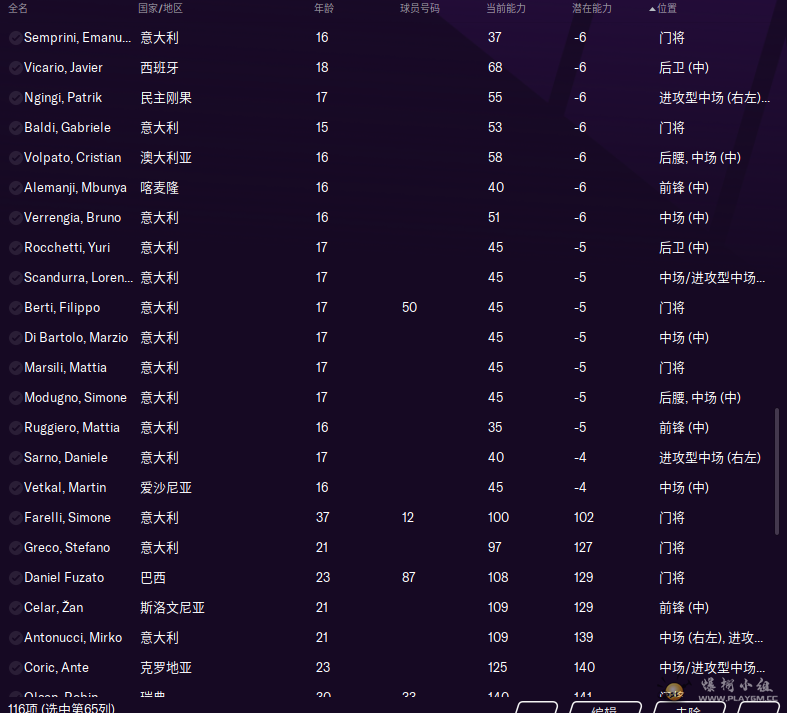Sort the list by 当前能力 column
Viewport: 787px width, 713px height.
(505, 8)
